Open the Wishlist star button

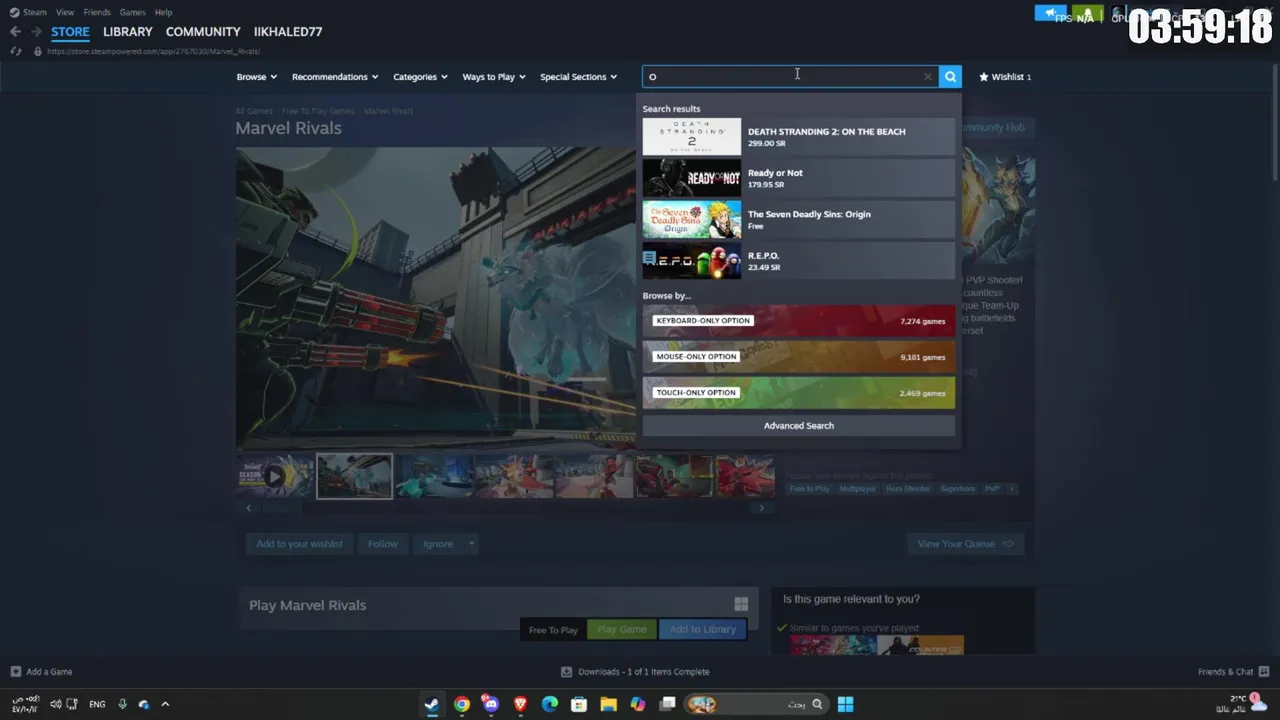[x=1005, y=76]
